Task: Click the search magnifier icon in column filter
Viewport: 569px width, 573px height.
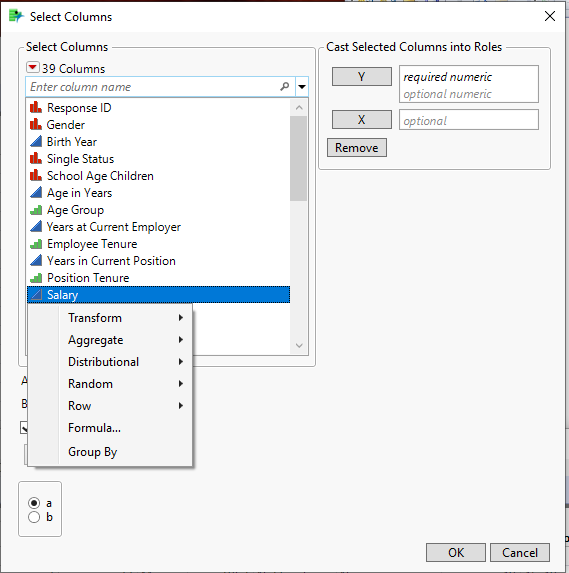Action: pyautogui.click(x=284, y=87)
